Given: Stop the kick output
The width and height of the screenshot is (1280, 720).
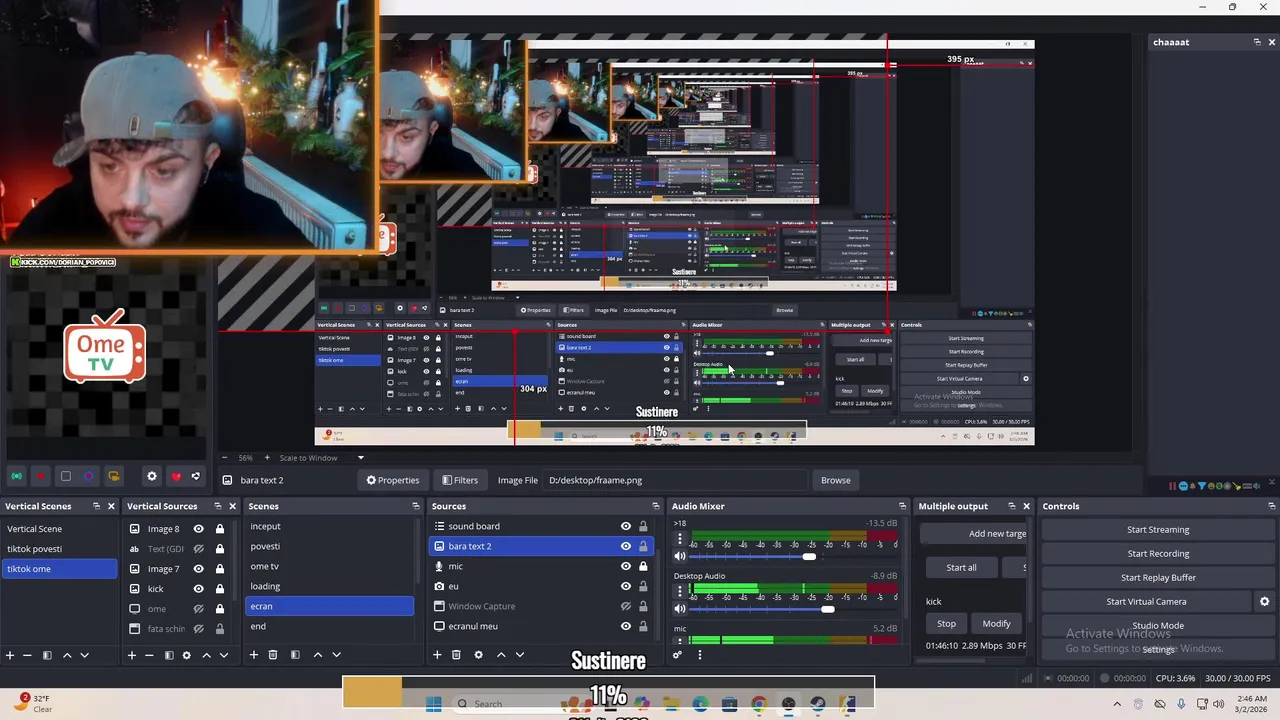Looking at the screenshot, I should 946,623.
